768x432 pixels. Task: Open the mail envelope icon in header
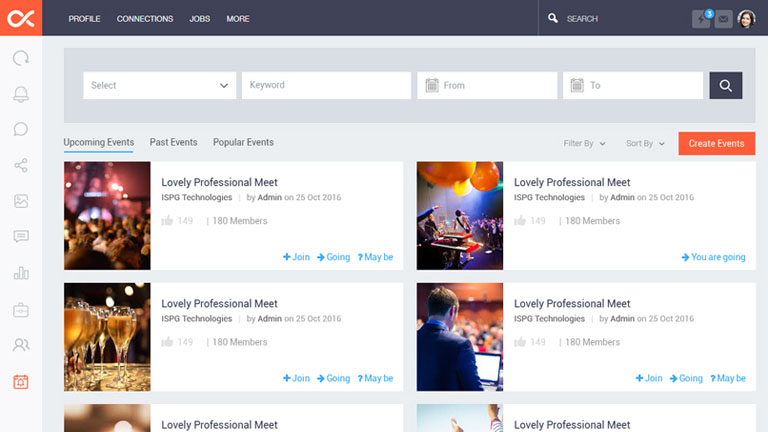(x=723, y=19)
